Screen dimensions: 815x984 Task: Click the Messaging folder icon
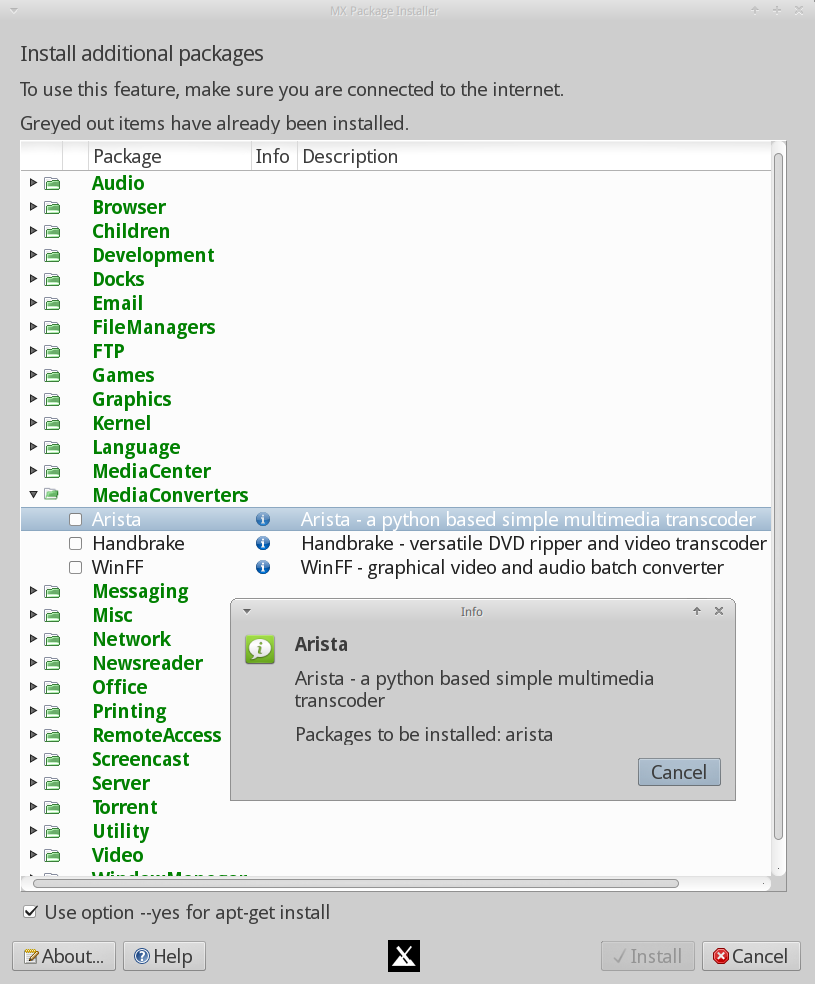click(x=53, y=591)
